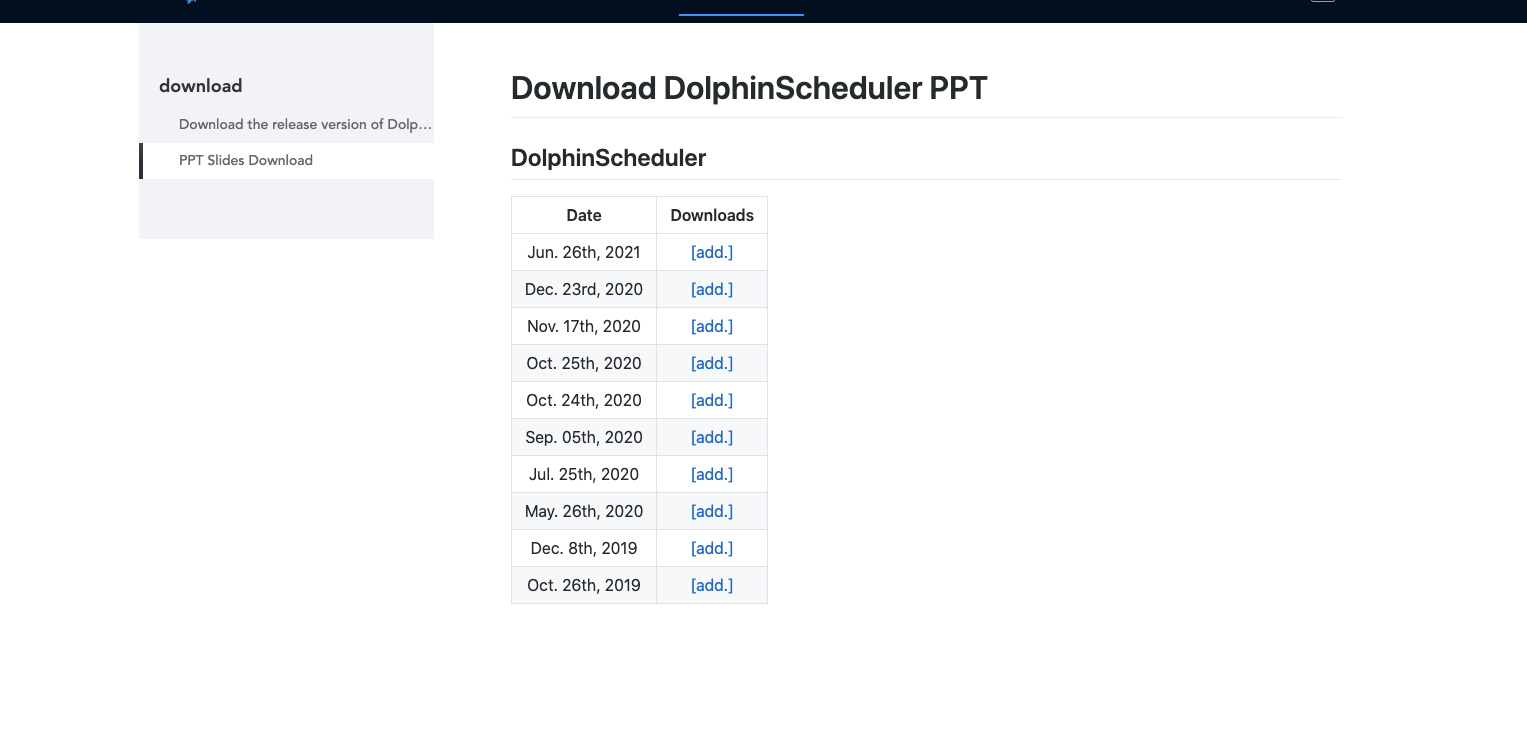Open the [add.] link for Oct. 24th, 2020
Image resolution: width=1527 pixels, height=740 pixels.
(712, 400)
